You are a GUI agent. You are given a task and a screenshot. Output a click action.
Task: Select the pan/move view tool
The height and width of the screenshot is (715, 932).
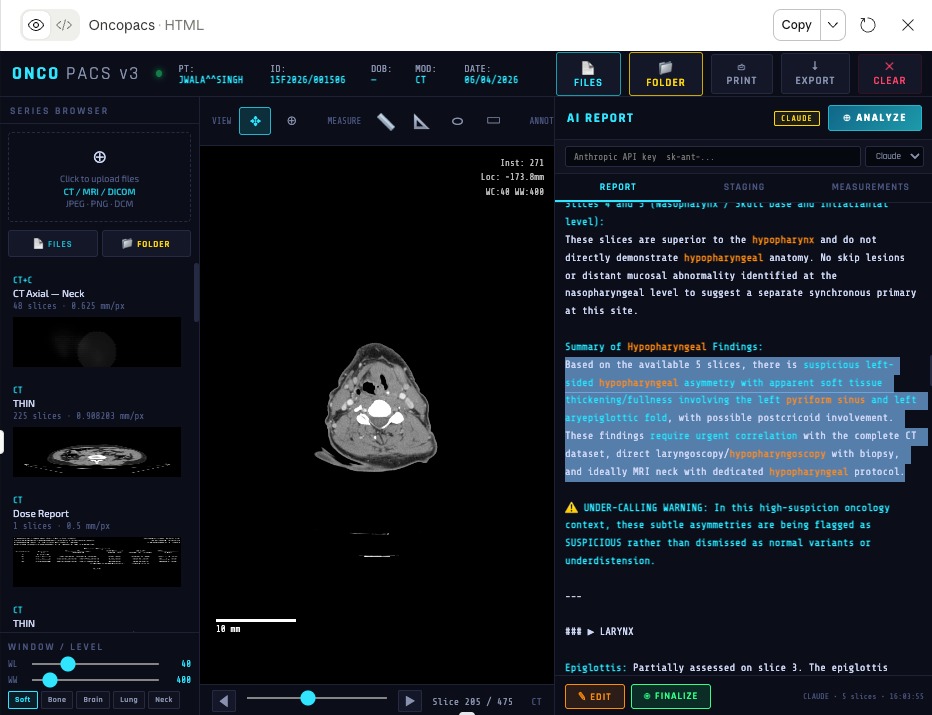pyautogui.click(x=255, y=121)
